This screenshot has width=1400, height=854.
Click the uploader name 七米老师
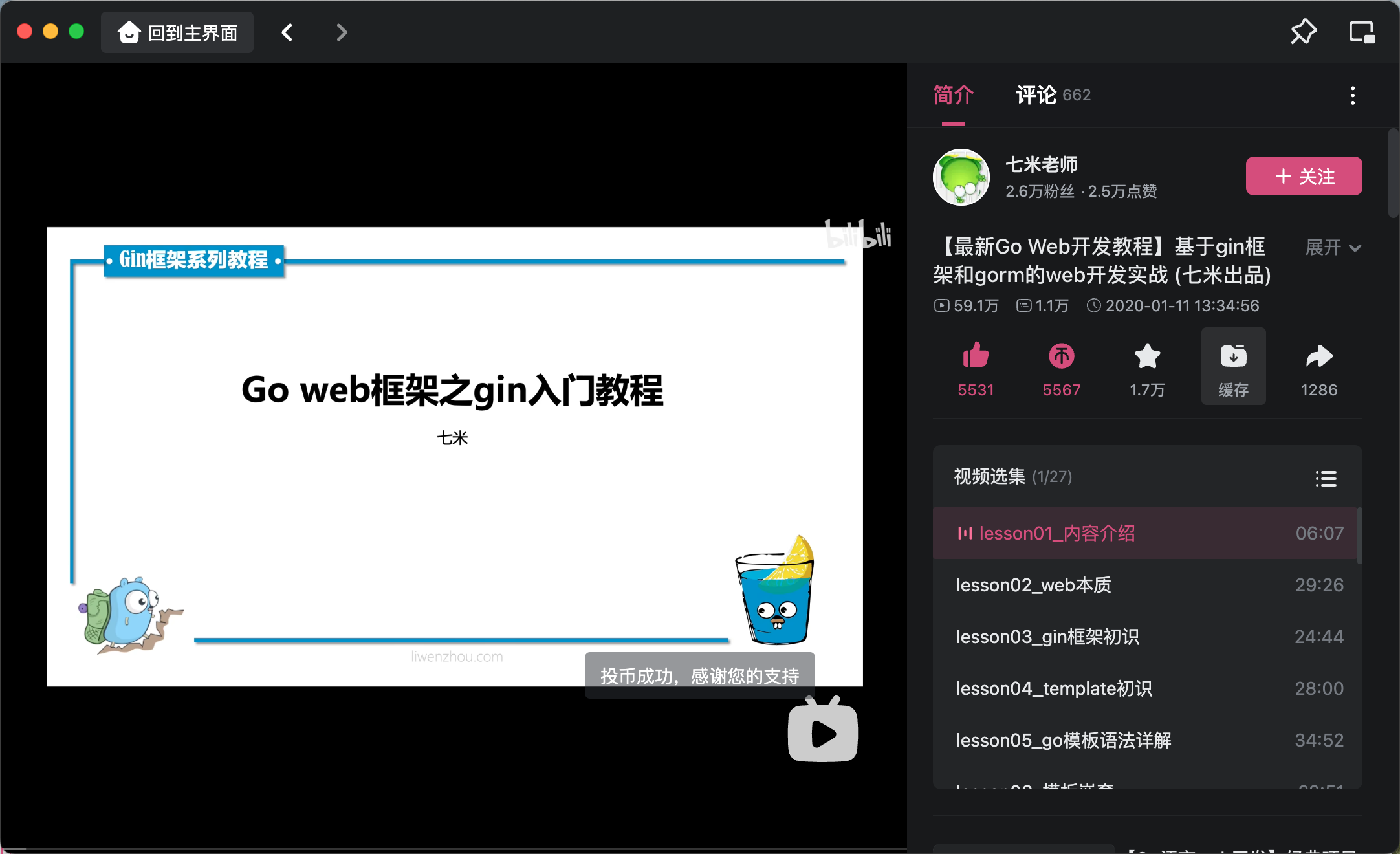[1042, 164]
